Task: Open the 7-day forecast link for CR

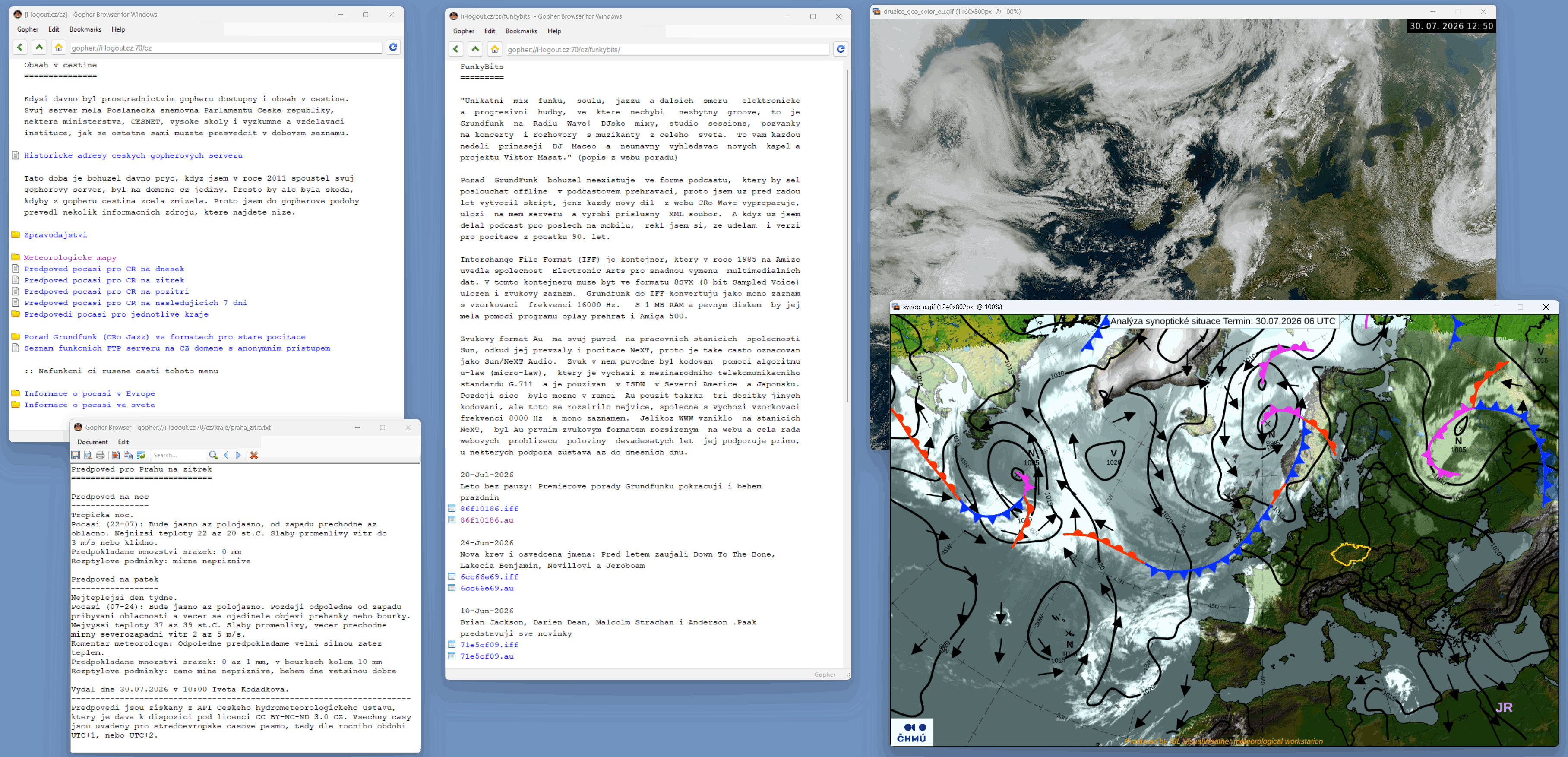Action: pyautogui.click(x=136, y=303)
